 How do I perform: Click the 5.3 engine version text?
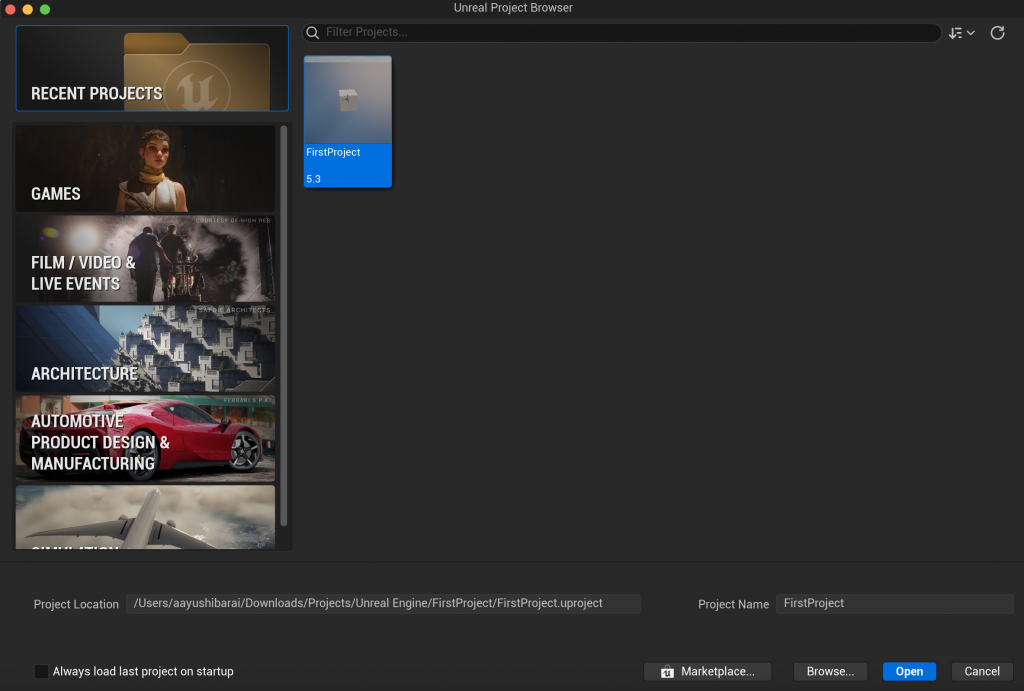click(313, 179)
